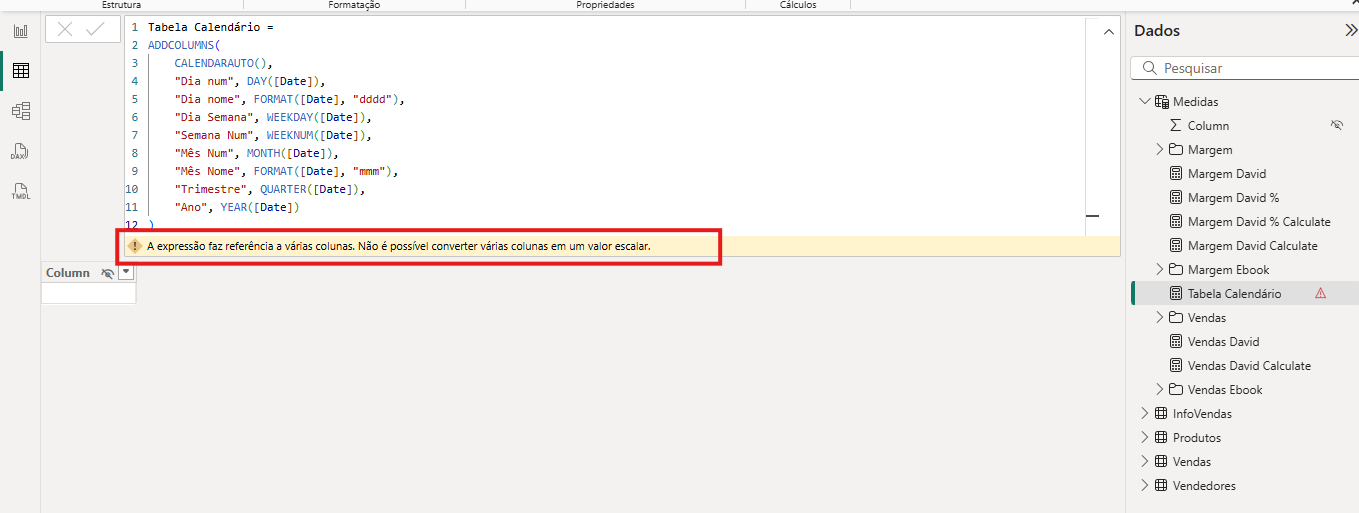The height and width of the screenshot is (513, 1359).
Task: Click the Formatação ribbon group label
Action: (x=354, y=5)
